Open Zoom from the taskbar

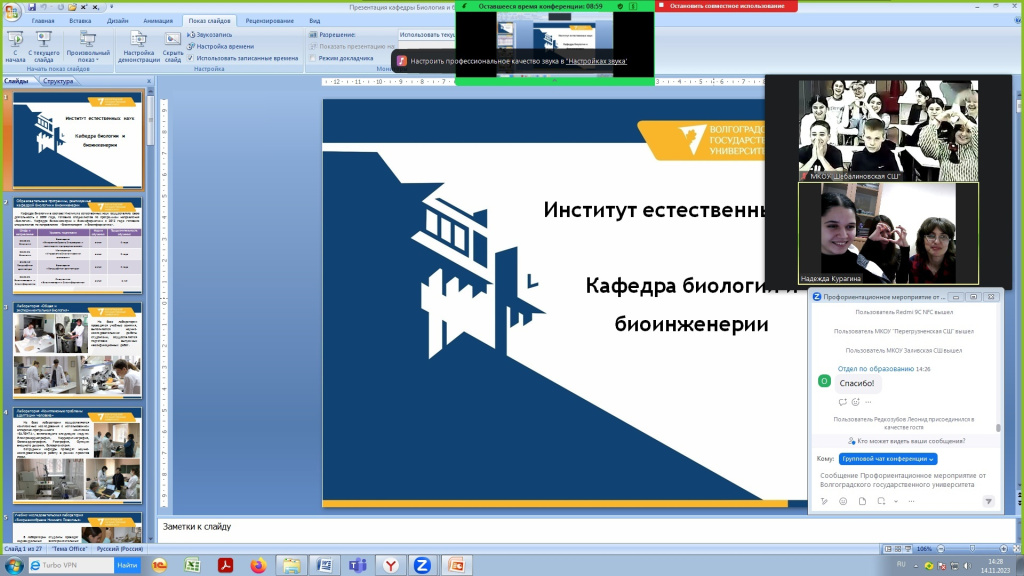[423, 566]
